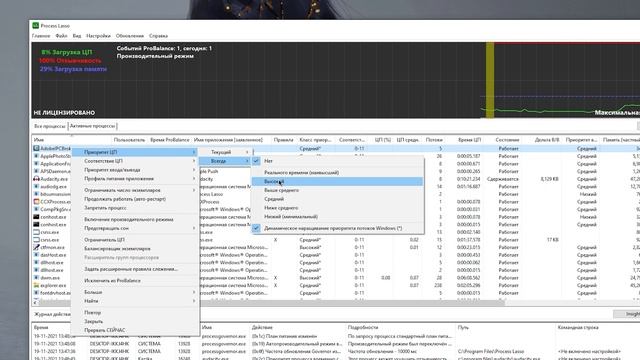Sort by the Состояние column header

pos(507,140)
